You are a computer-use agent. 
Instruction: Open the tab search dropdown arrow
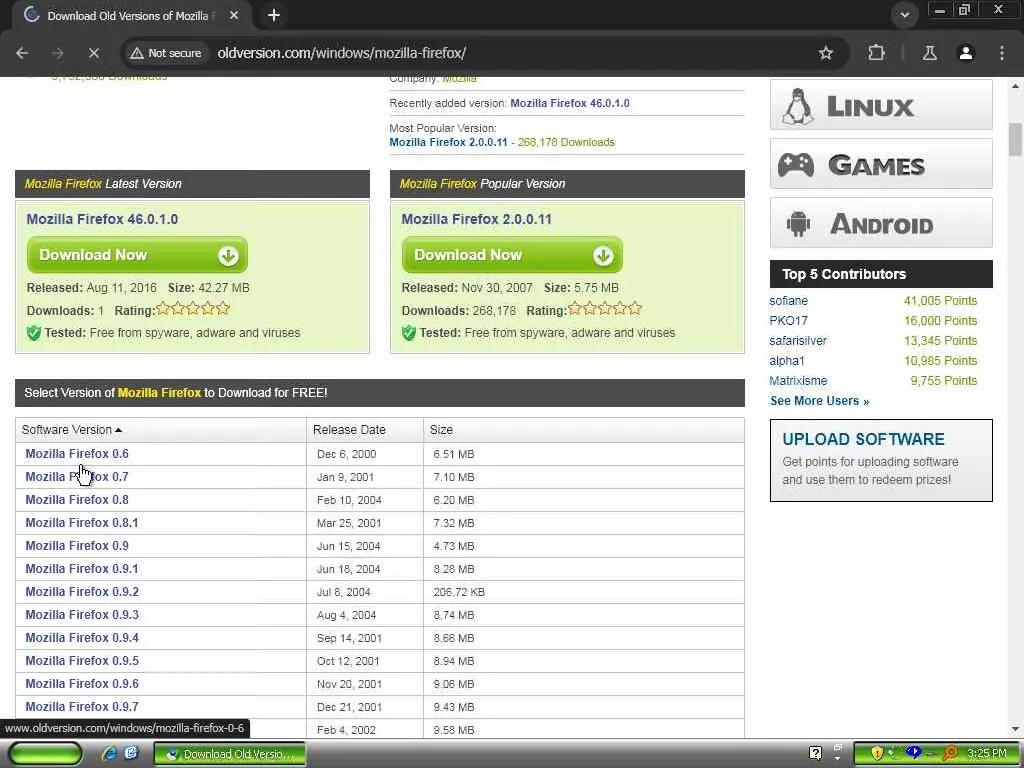pos(904,15)
